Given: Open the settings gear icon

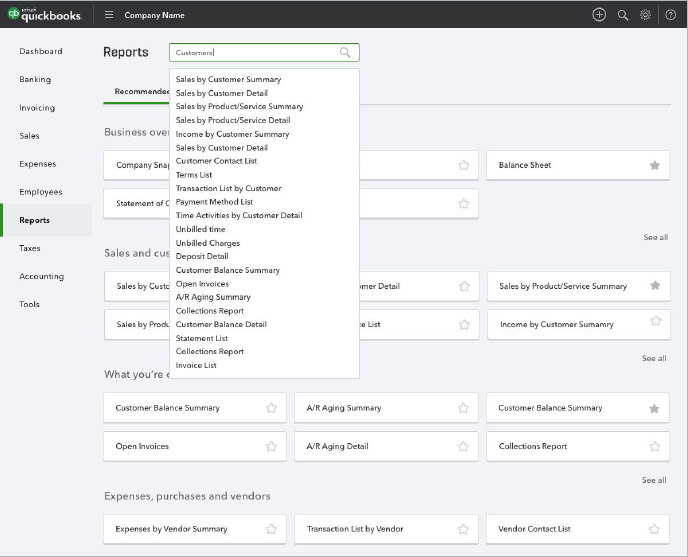Looking at the screenshot, I should point(645,15).
